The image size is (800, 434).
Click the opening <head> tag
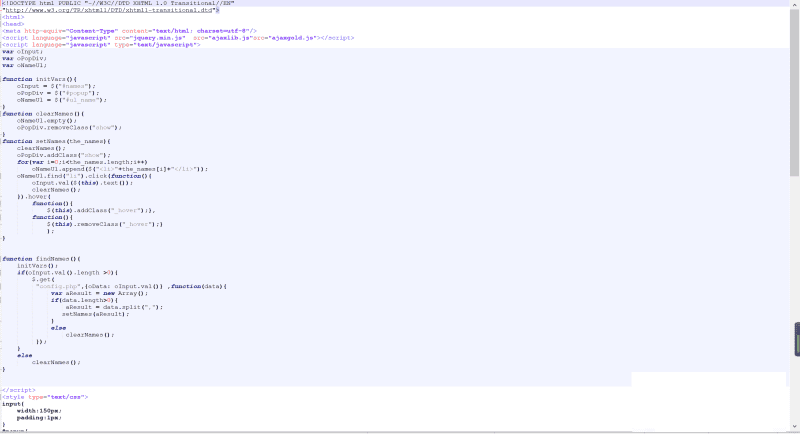(x=13, y=24)
